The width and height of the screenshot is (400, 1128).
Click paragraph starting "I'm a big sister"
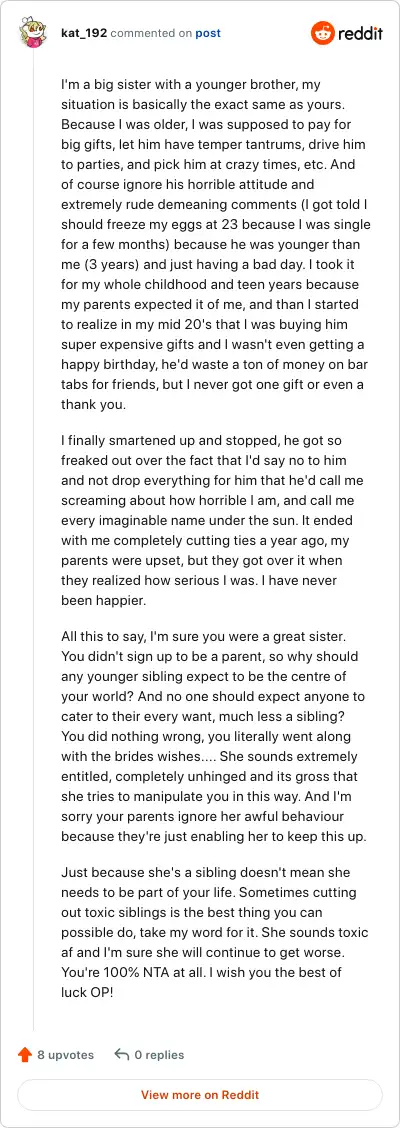tap(215, 245)
